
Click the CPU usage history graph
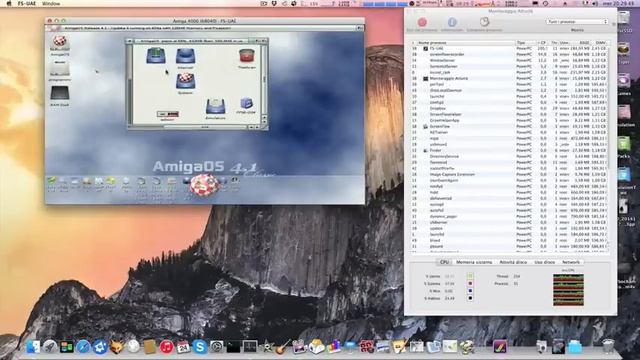pos(568,290)
